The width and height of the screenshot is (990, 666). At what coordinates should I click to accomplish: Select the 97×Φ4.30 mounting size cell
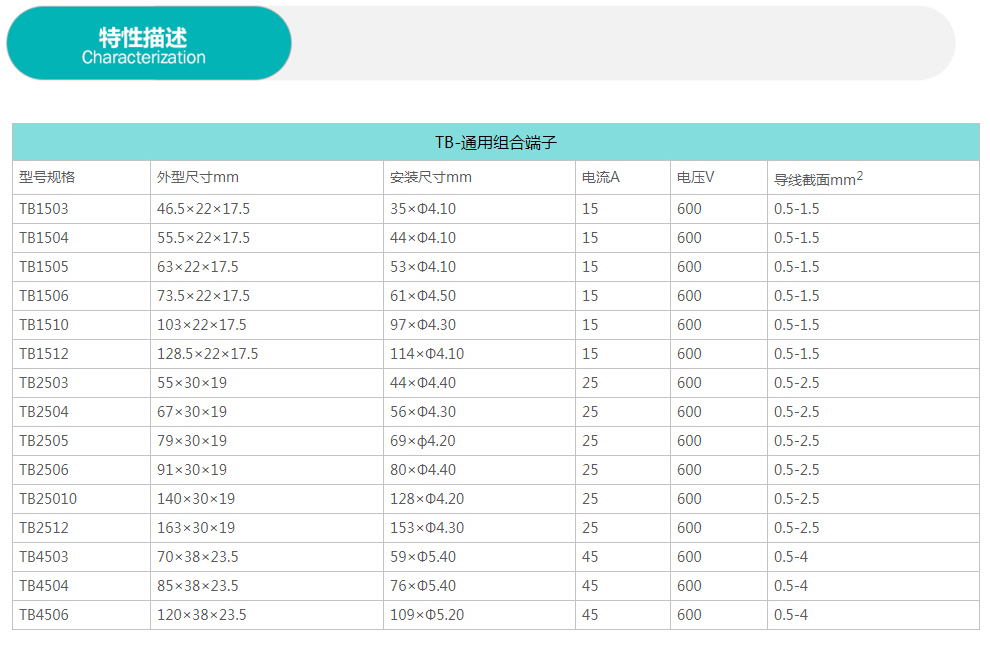coord(423,325)
